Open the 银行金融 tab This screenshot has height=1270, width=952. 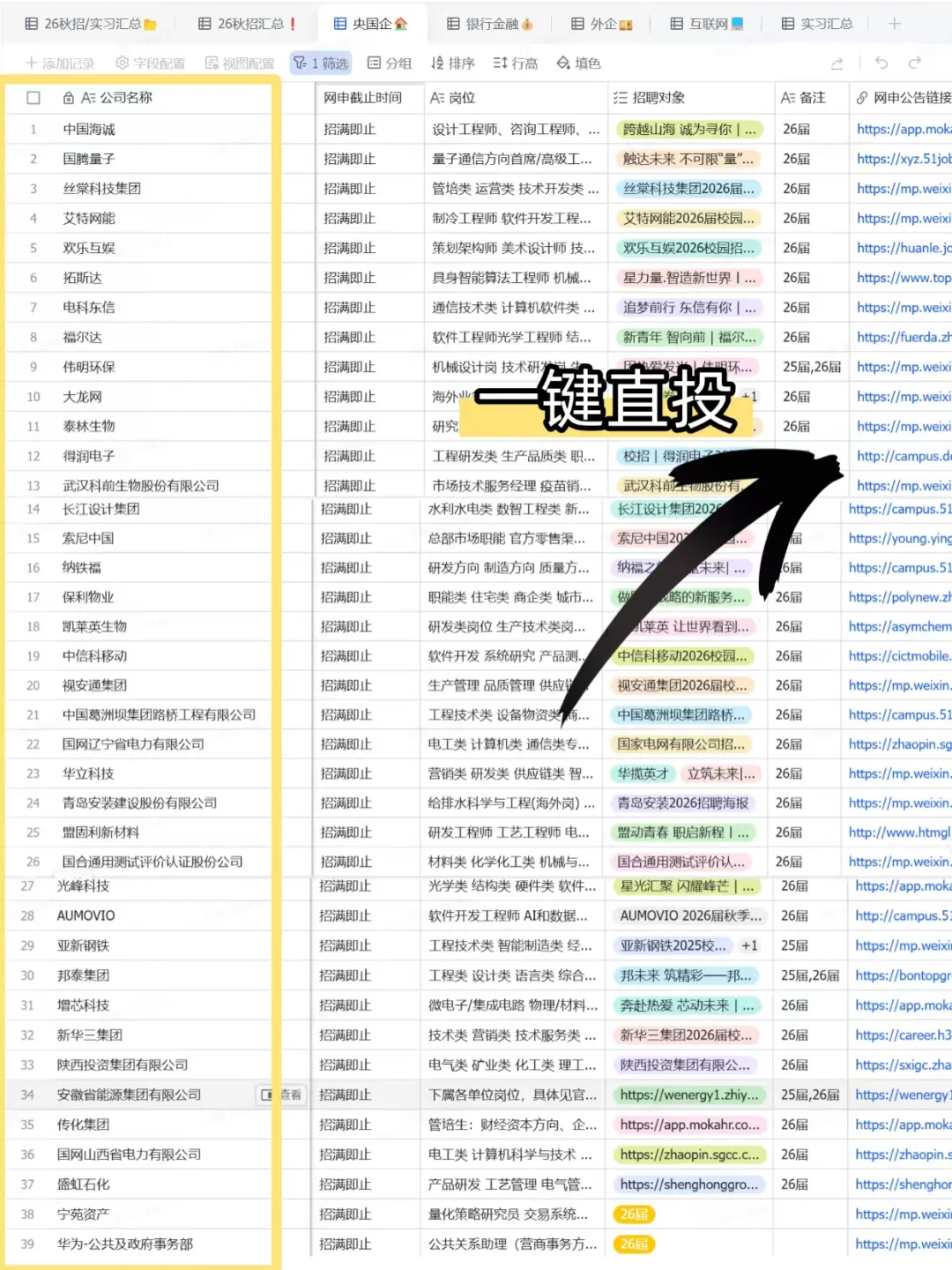pyautogui.click(x=490, y=24)
